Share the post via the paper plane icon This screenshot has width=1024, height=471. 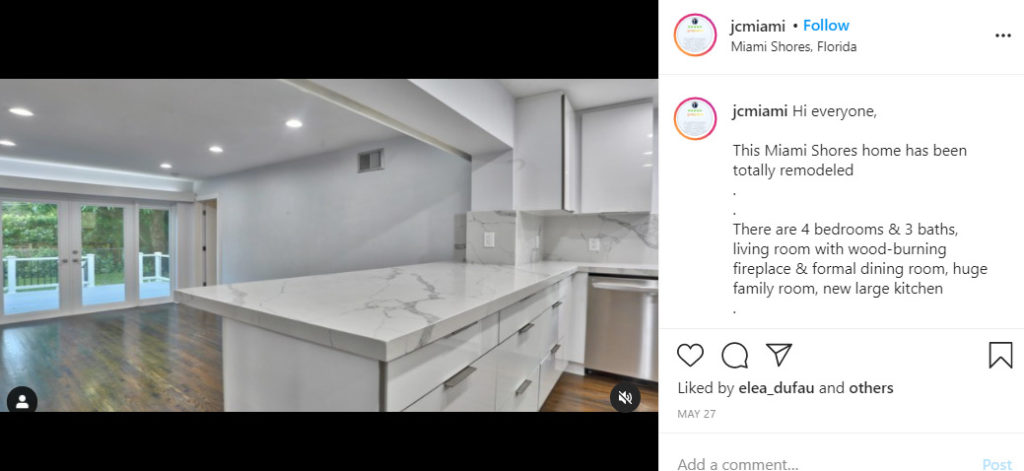[778, 355]
